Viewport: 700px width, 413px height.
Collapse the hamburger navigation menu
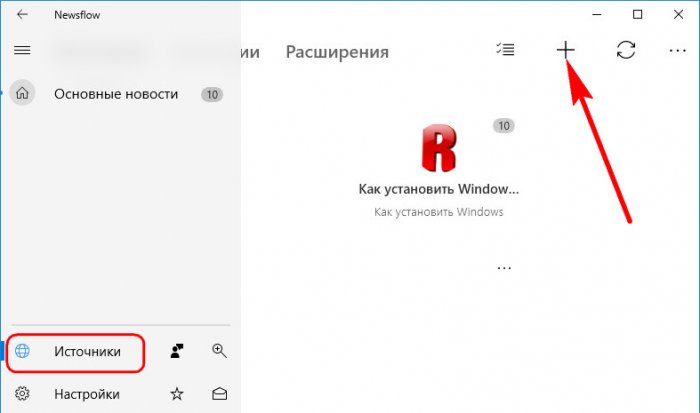click(22, 50)
